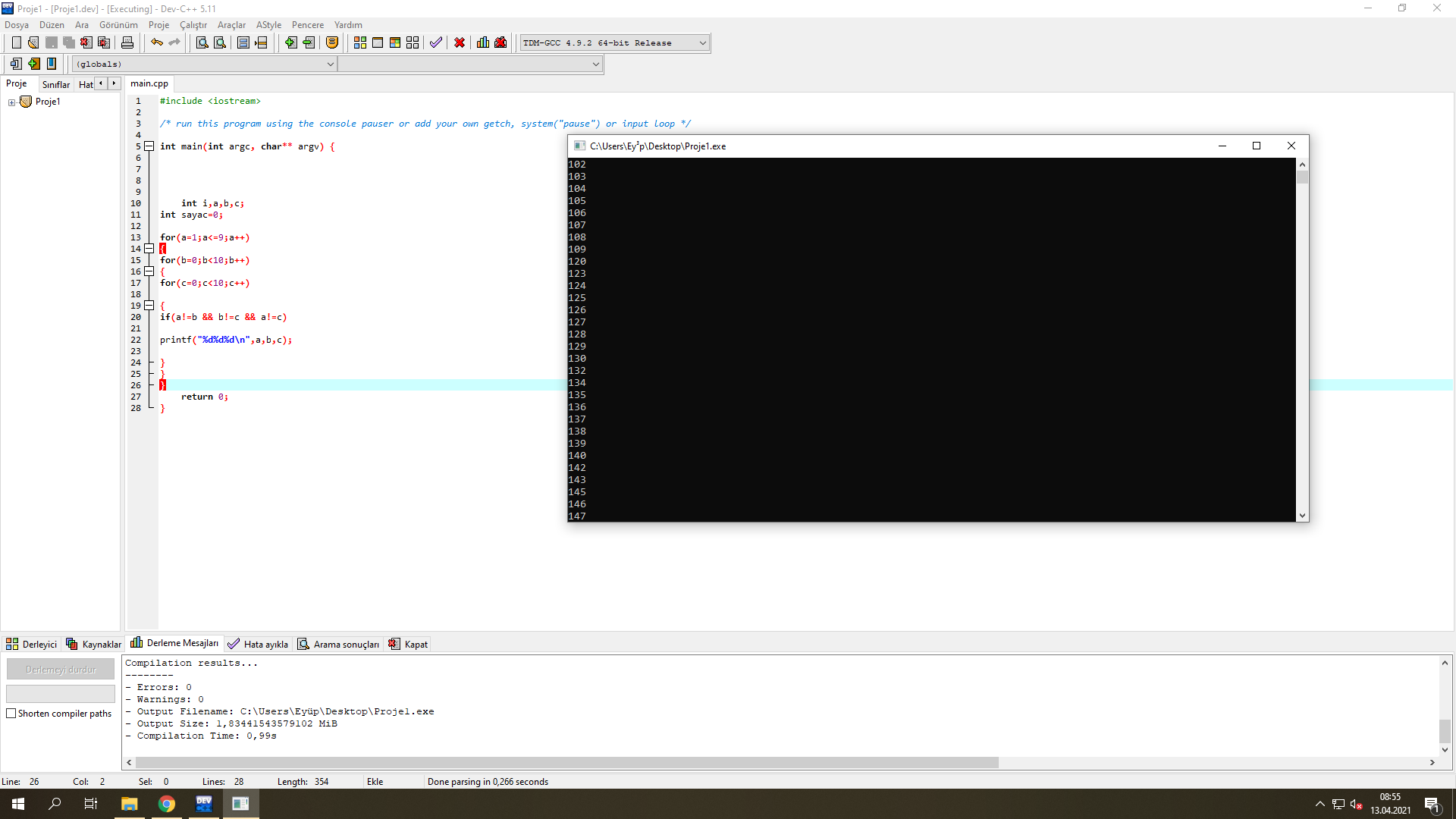Open the Project options icon
This screenshot has height=819, width=1456.
coord(332,43)
